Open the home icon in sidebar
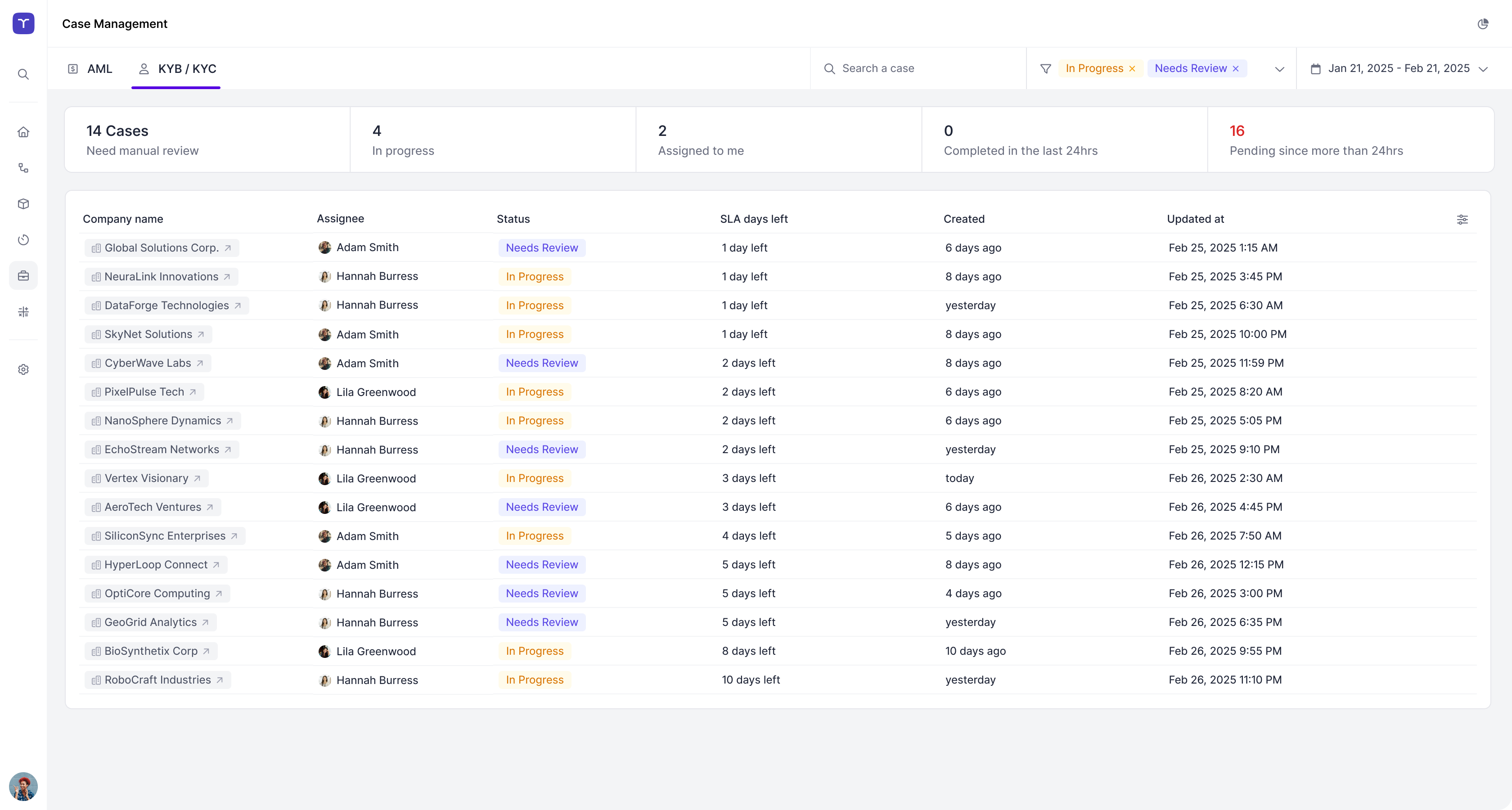 [23, 132]
